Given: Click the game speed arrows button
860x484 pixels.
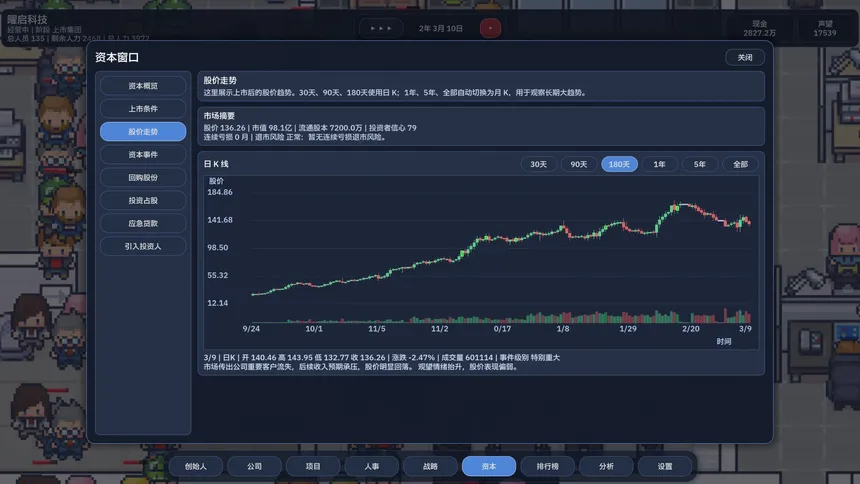Looking at the screenshot, I should (x=381, y=28).
